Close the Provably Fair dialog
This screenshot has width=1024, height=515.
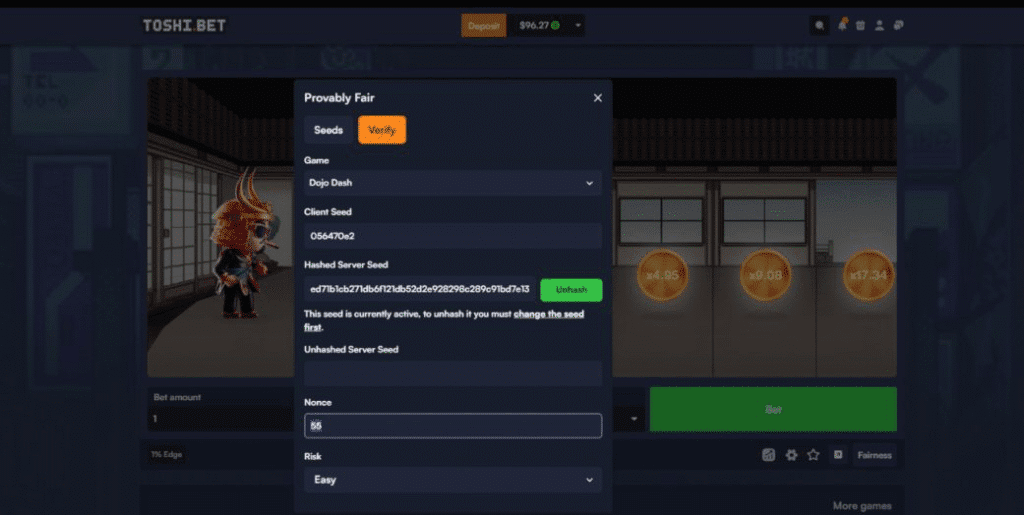tap(598, 98)
